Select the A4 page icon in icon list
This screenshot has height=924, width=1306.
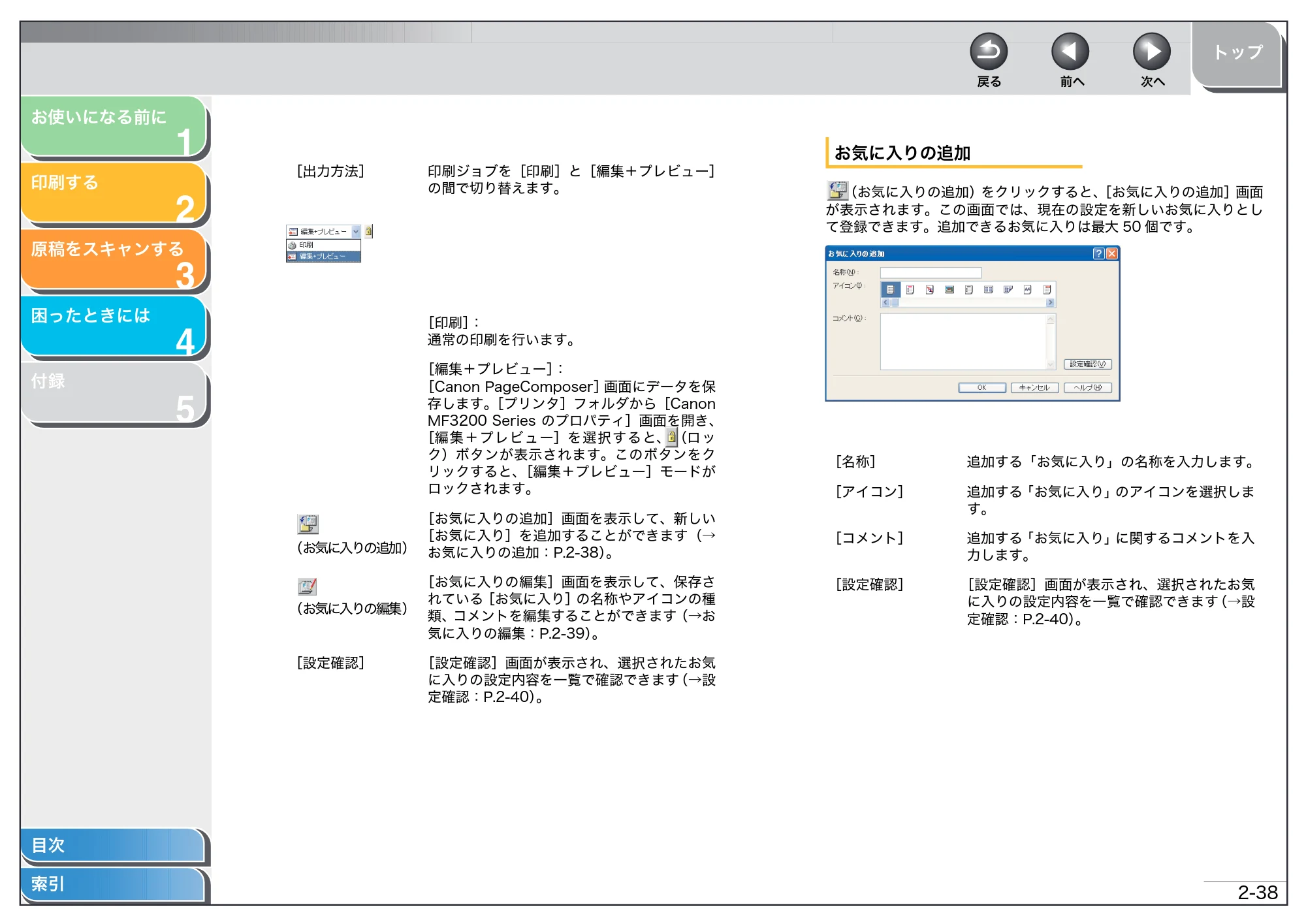tap(1028, 289)
